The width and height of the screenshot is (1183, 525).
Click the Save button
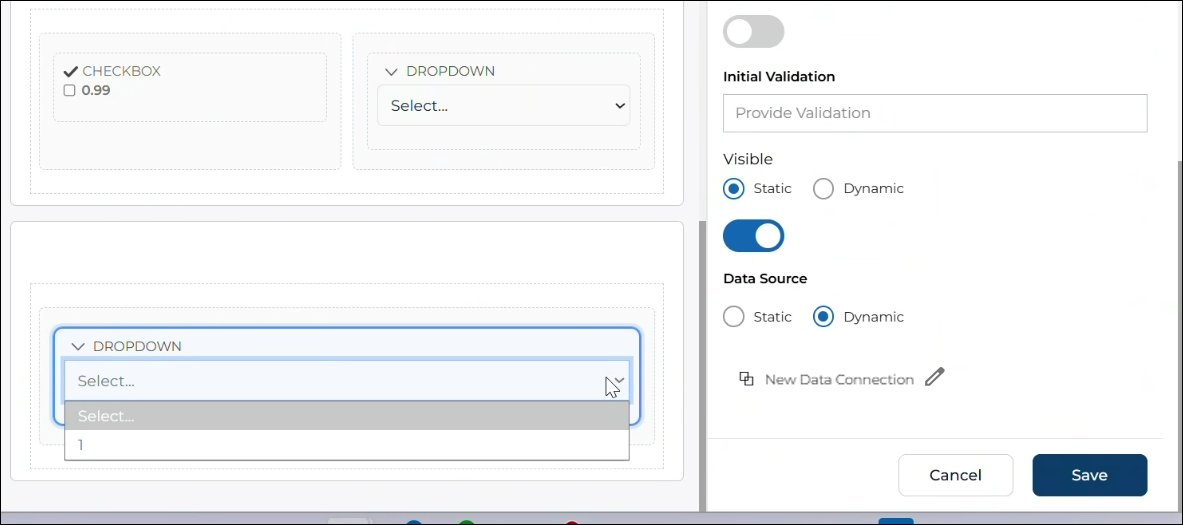pyautogui.click(x=1089, y=475)
